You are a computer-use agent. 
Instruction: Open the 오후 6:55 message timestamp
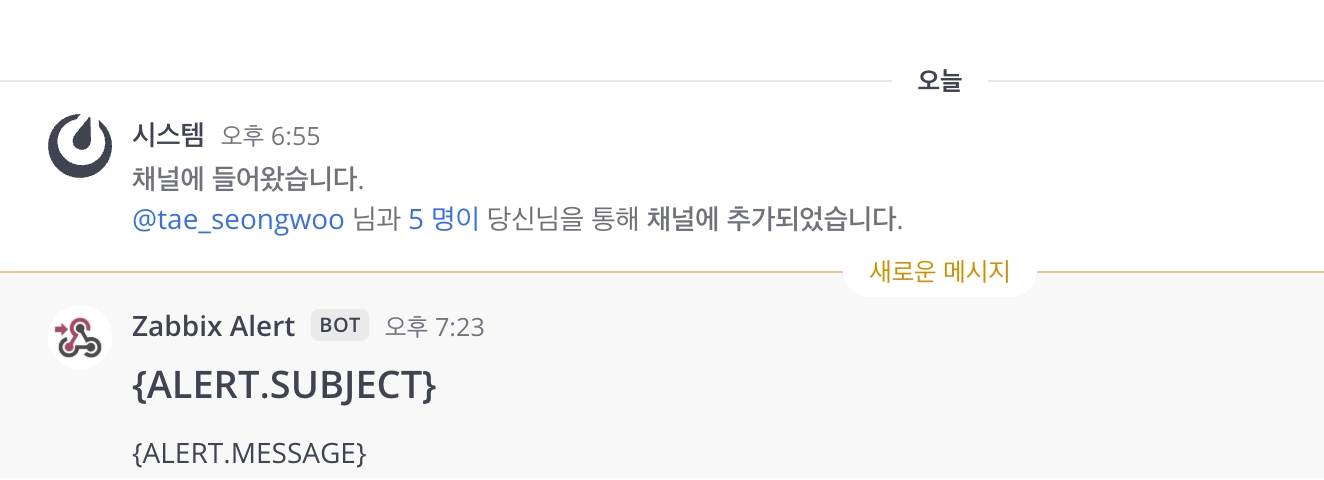pyautogui.click(x=271, y=136)
